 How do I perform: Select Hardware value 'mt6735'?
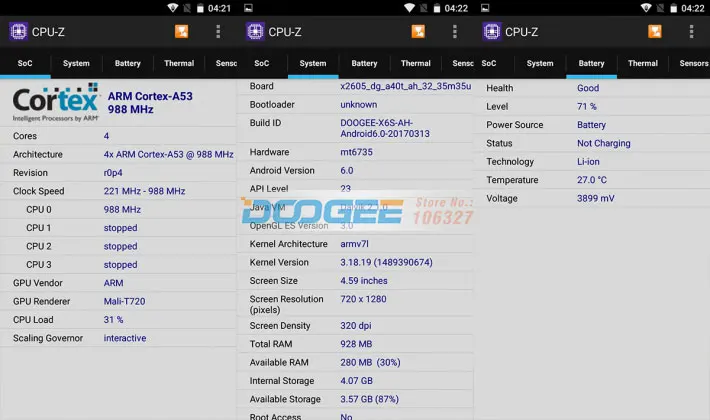pyautogui.click(x=356, y=152)
